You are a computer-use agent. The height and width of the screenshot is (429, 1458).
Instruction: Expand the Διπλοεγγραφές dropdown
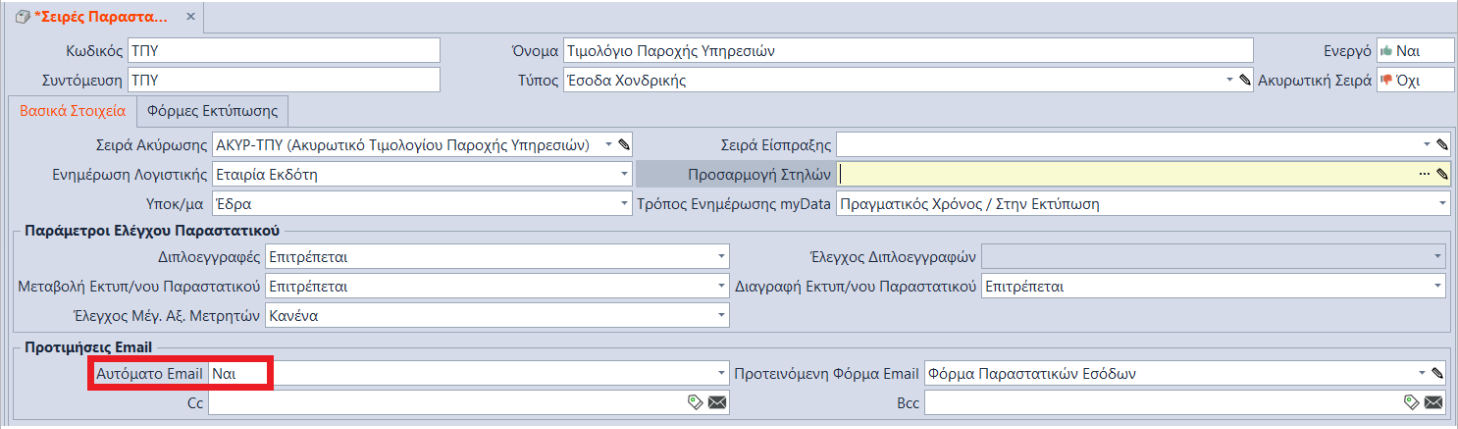(x=723, y=257)
